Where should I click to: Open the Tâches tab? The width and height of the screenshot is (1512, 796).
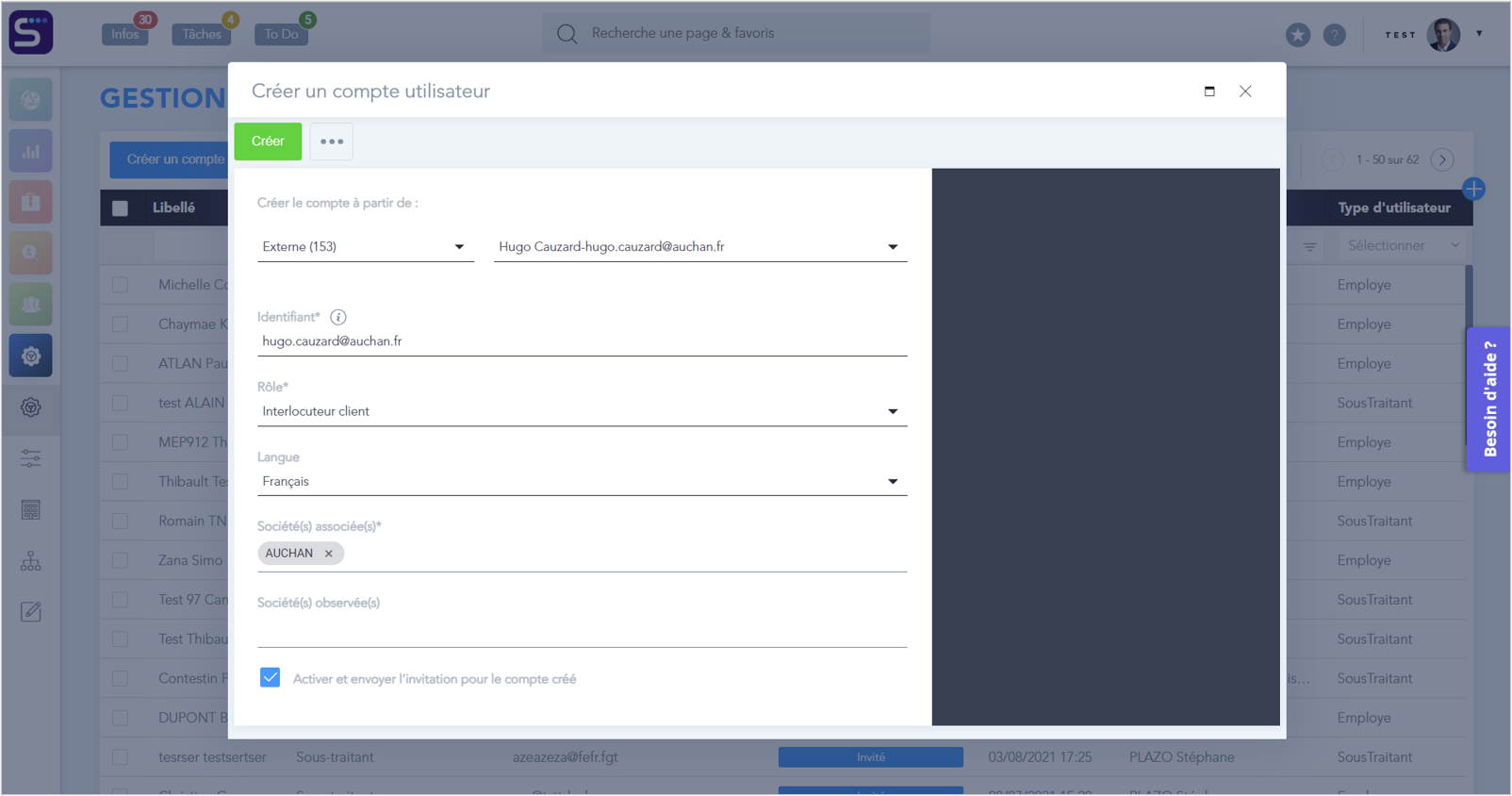click(x=201, y=34)
